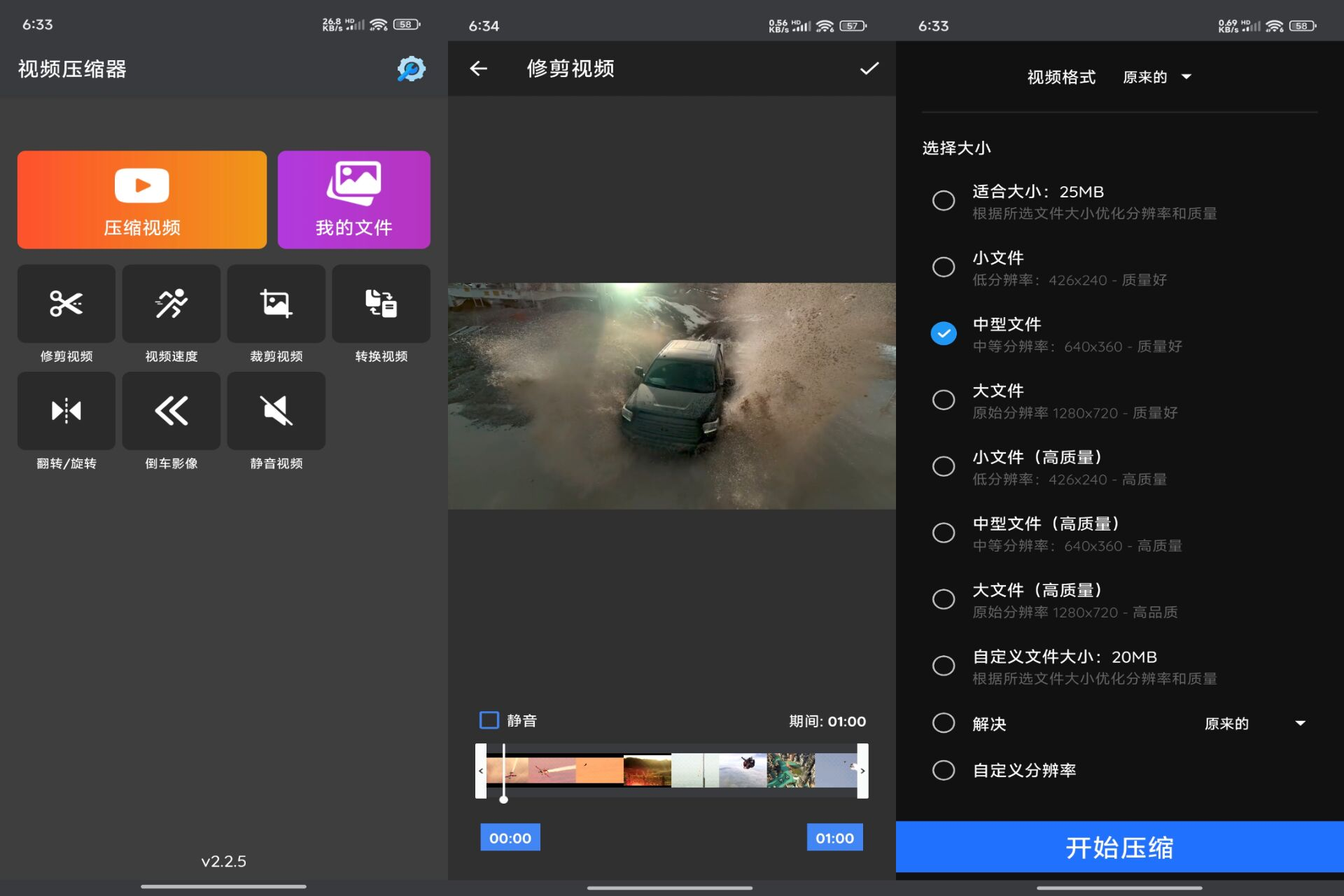Choose 大文件 1280x720 radio option

point(944,400)
